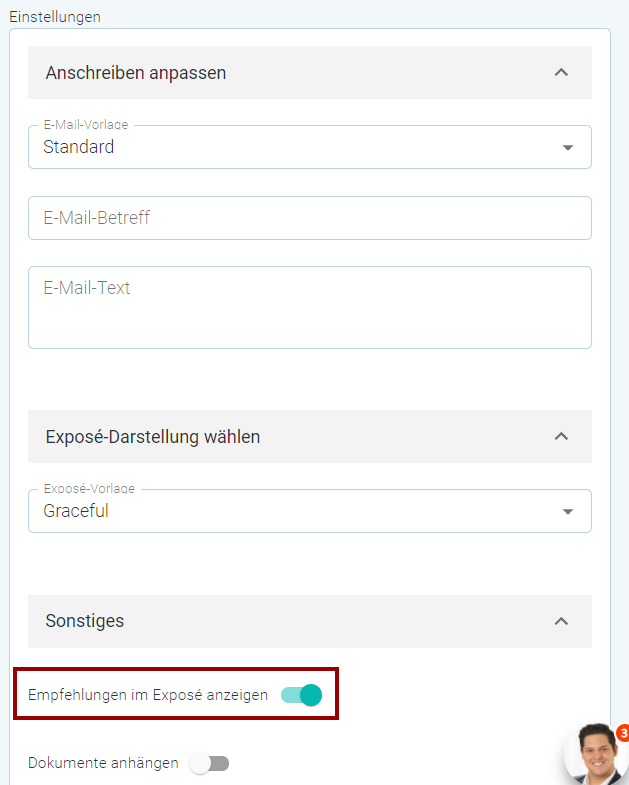Click the Dokumente anhängen label text
Screen dimensions: 629x785
point(103,763)
